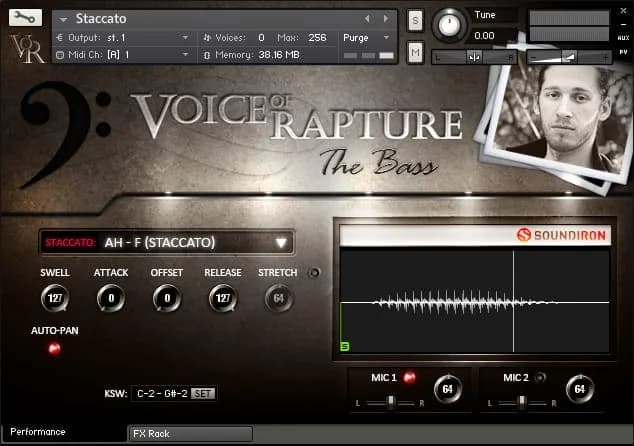Go to previous instrument arrow

click(367, 19)
